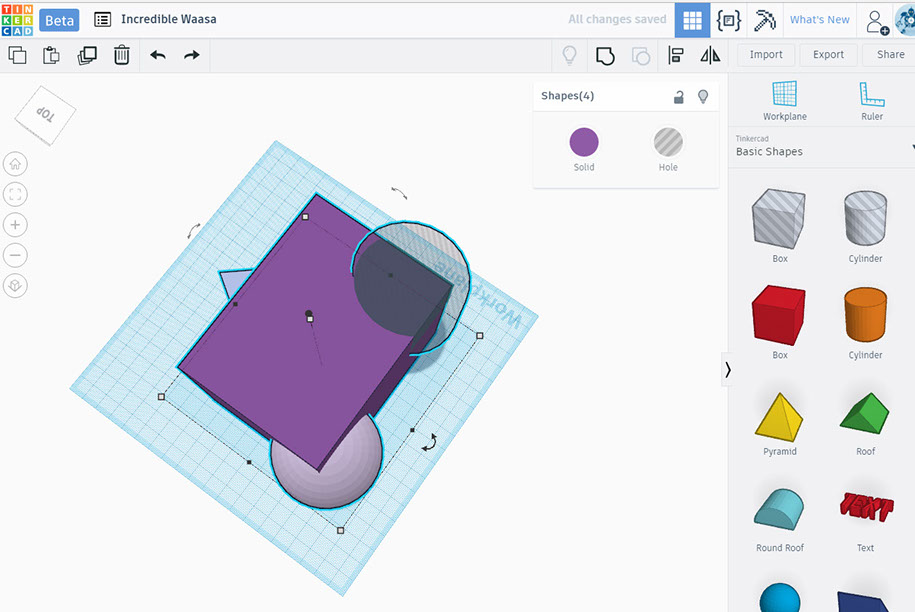Undo the last action
Screen dimensions: 915x612
tap(158, 55)
